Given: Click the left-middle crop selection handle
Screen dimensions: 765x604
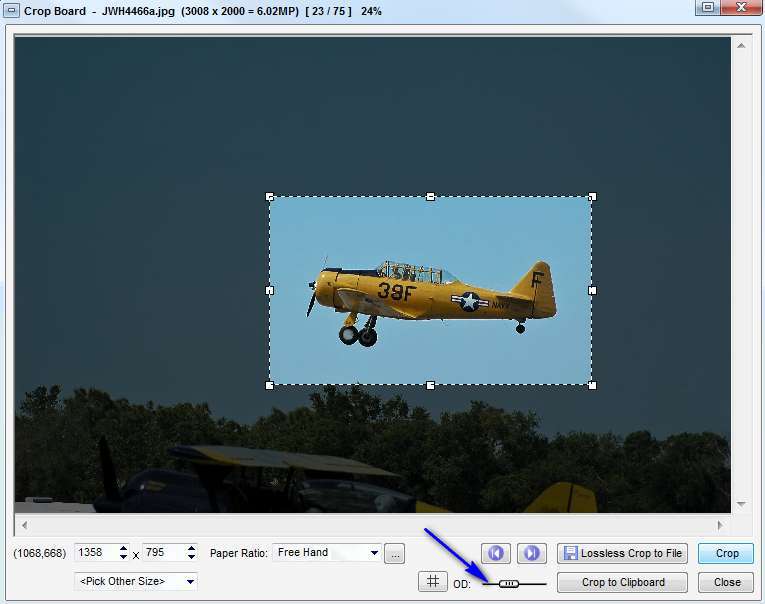Looking at the screenshot, I should [x=269, y=291].
